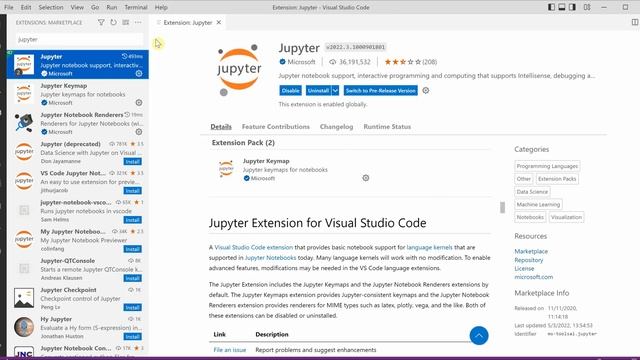Switch to the Changelog tab

[x=336, y=127]
